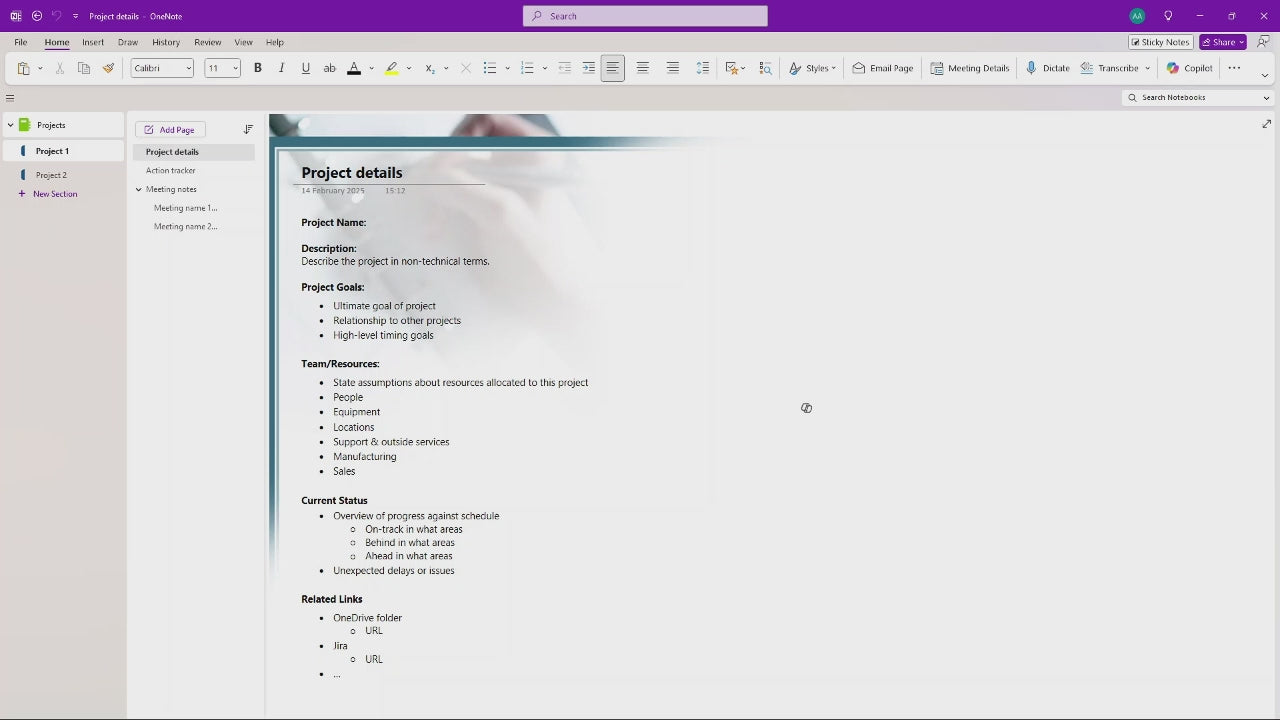
Task: Open the Insert ribbon tab
Action: pyautogui.click(x=93, y=42)
